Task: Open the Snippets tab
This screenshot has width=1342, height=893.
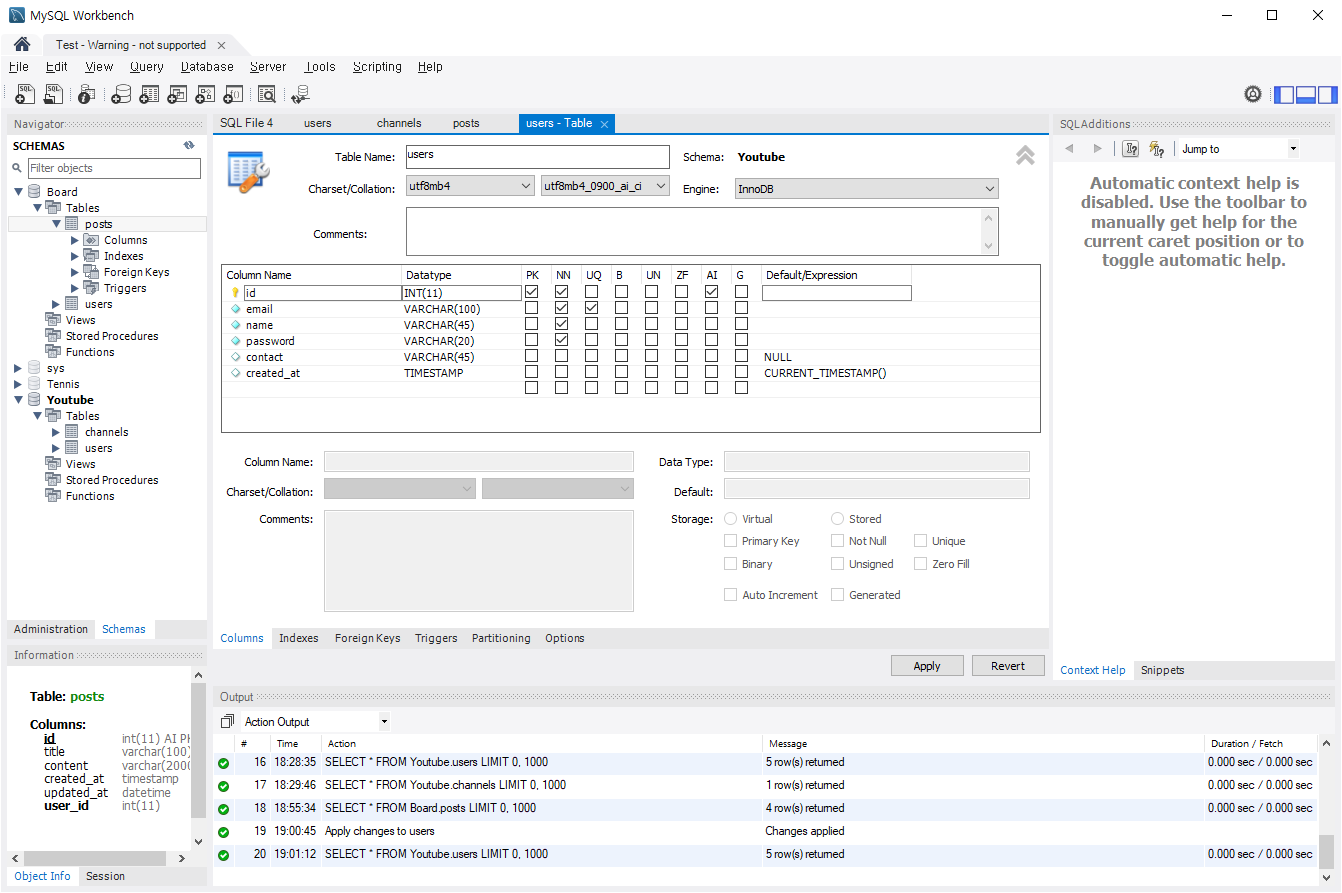Action: pos(1162,670)
